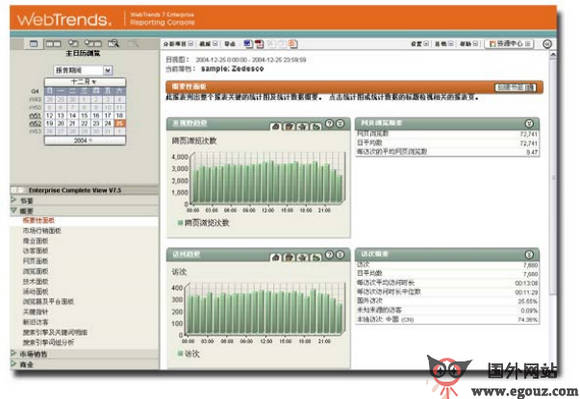Viewport: 580px width, 399px height.
Task: Select week W51 on the calendar
Action: coord(36,116)
